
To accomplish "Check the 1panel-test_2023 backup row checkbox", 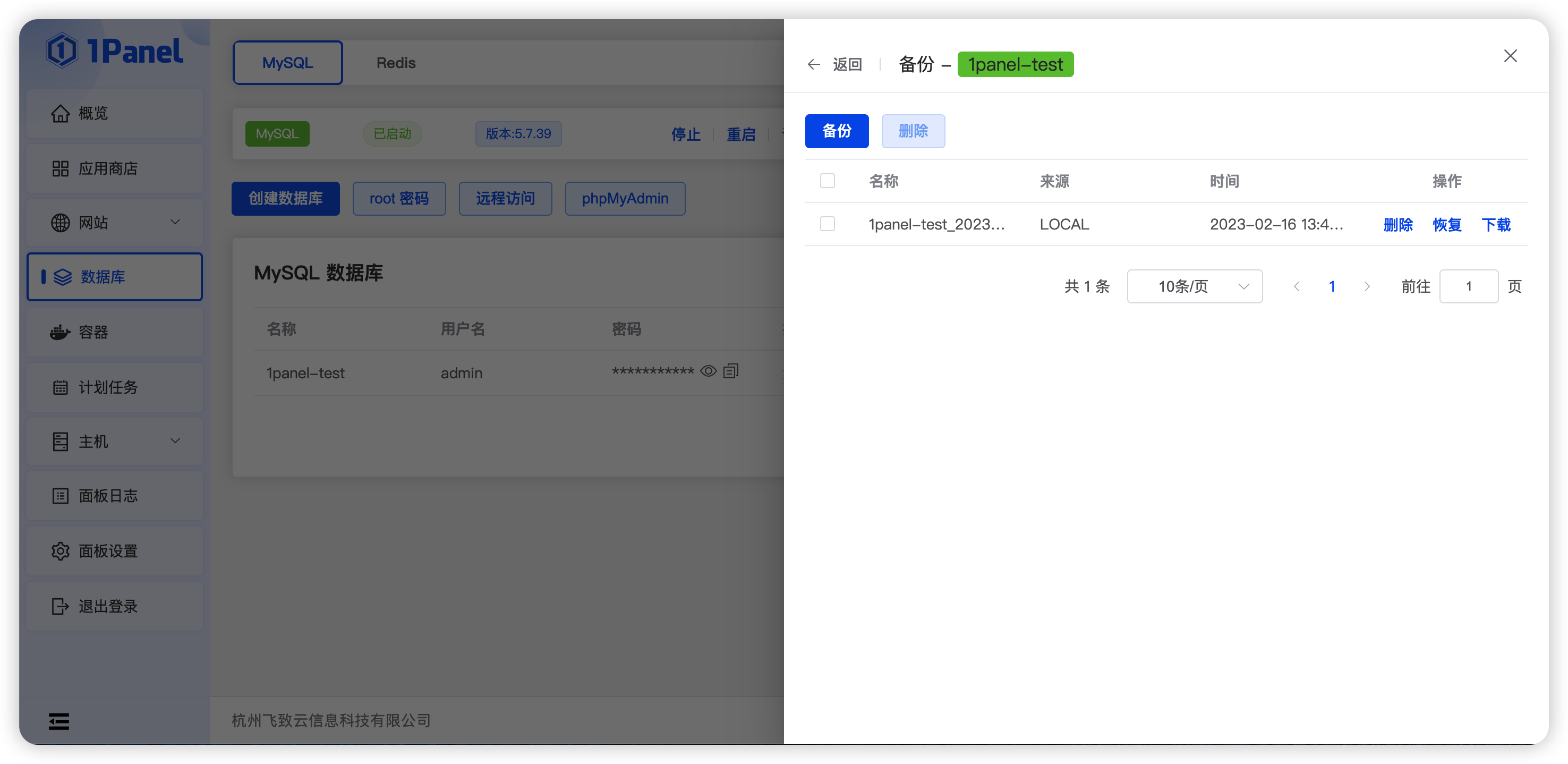I will click(827, 224).
